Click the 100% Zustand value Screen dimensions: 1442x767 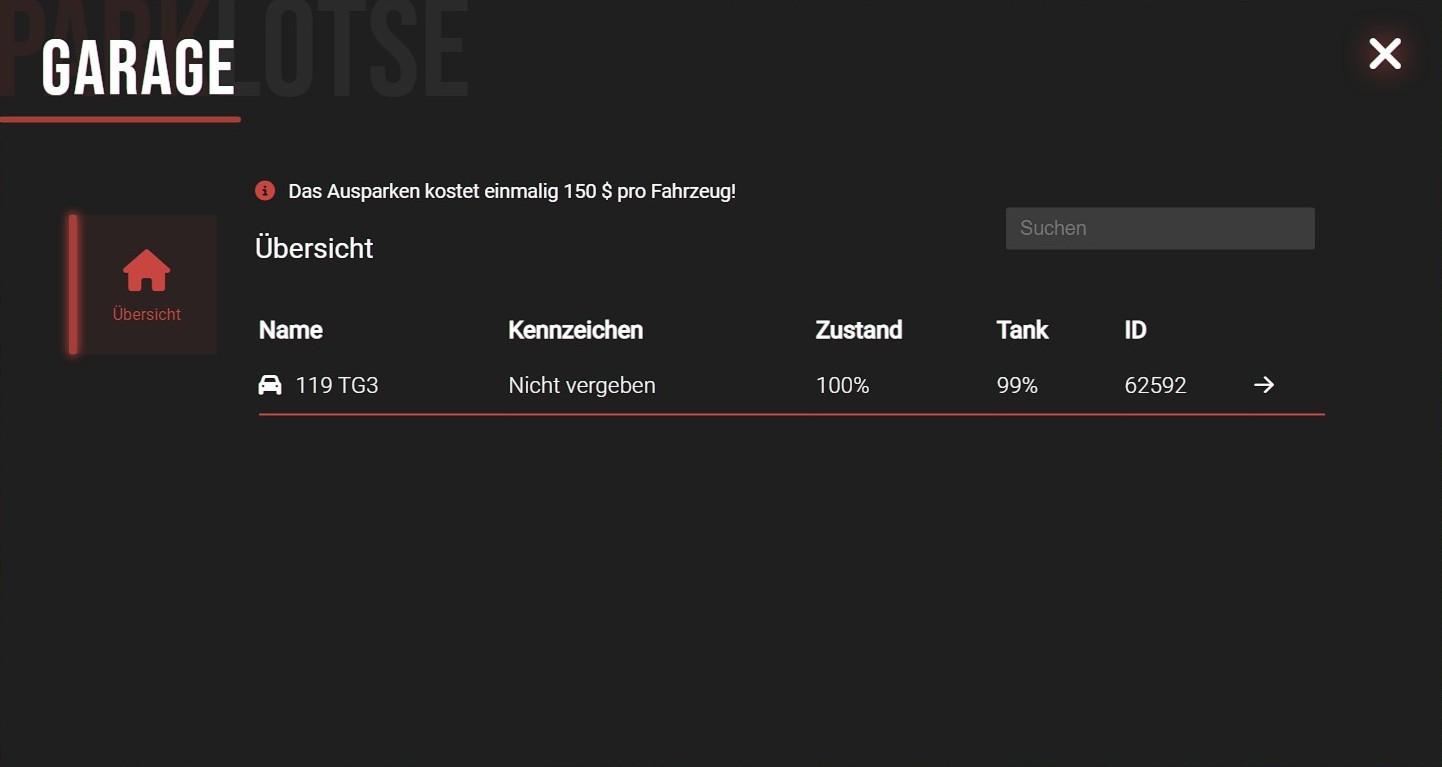click(842, 385)
